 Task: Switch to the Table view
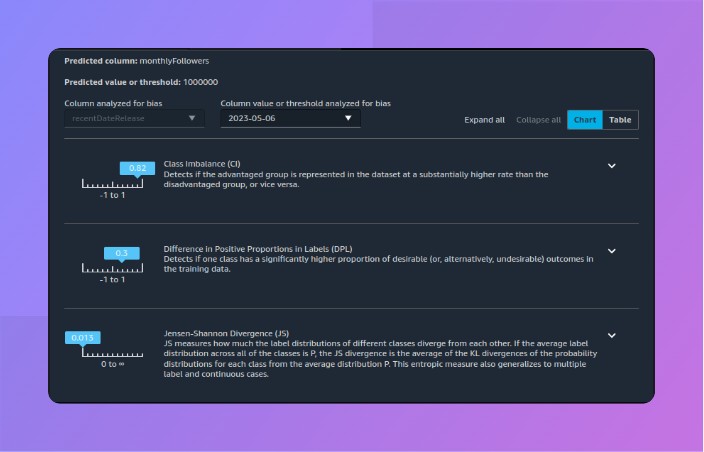coord(620,120)
